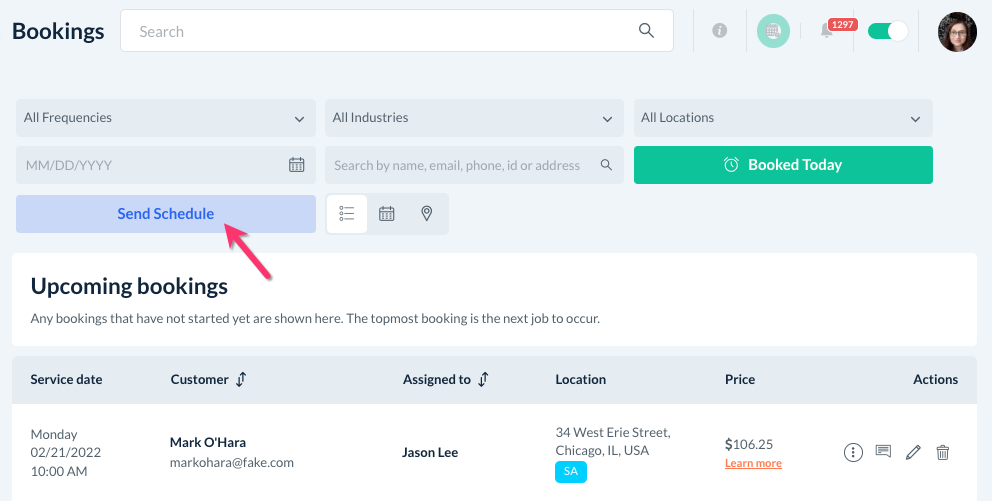992x501 pixels.
Task: Expand the All Locations dropdown
Action: pyautogui.click(x=783, y=118)
